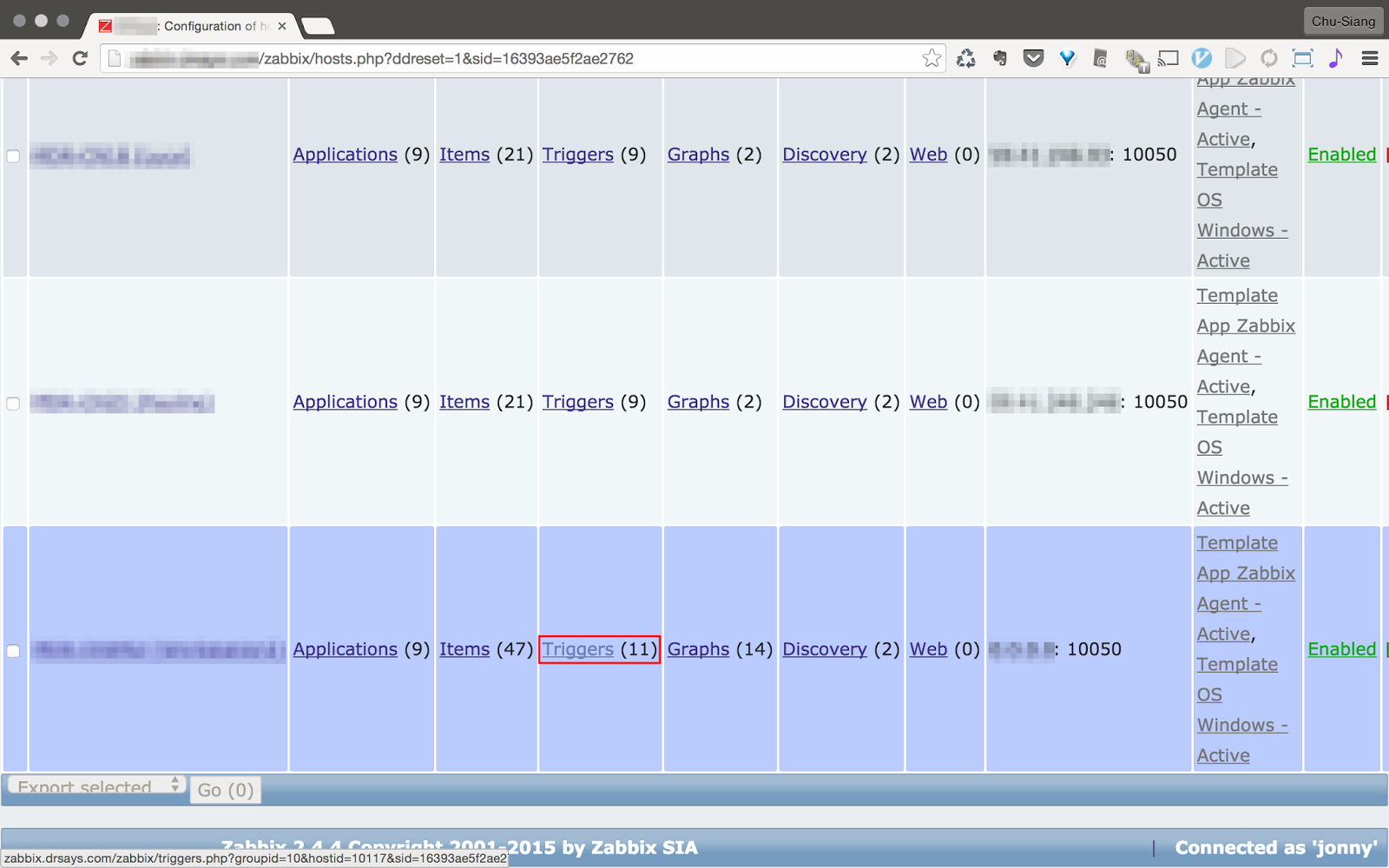Tick the checkbox of the middle host row
Screen dimensions: 1389x868
[13, 404]
